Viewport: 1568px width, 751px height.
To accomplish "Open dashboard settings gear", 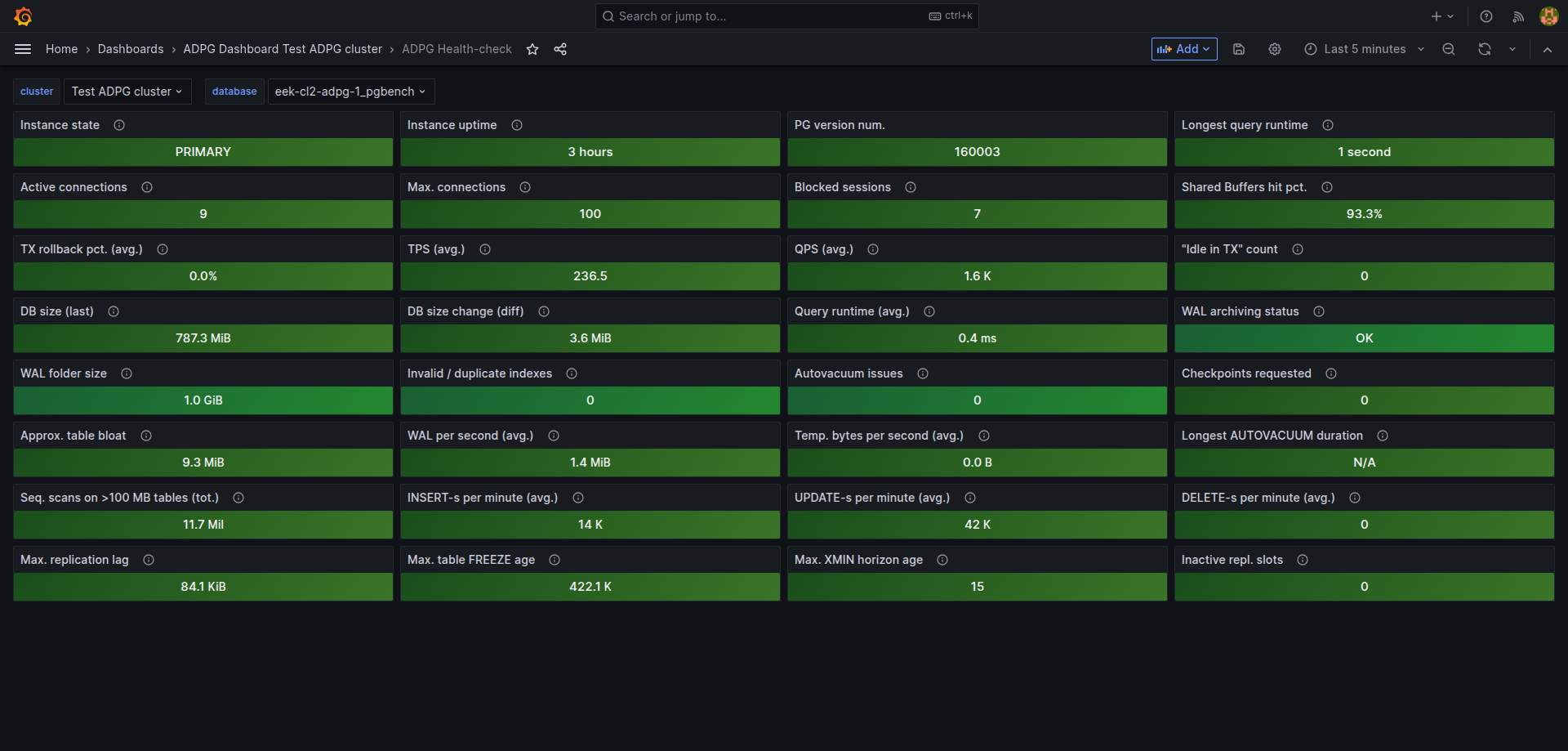I will coord(1275,49).
